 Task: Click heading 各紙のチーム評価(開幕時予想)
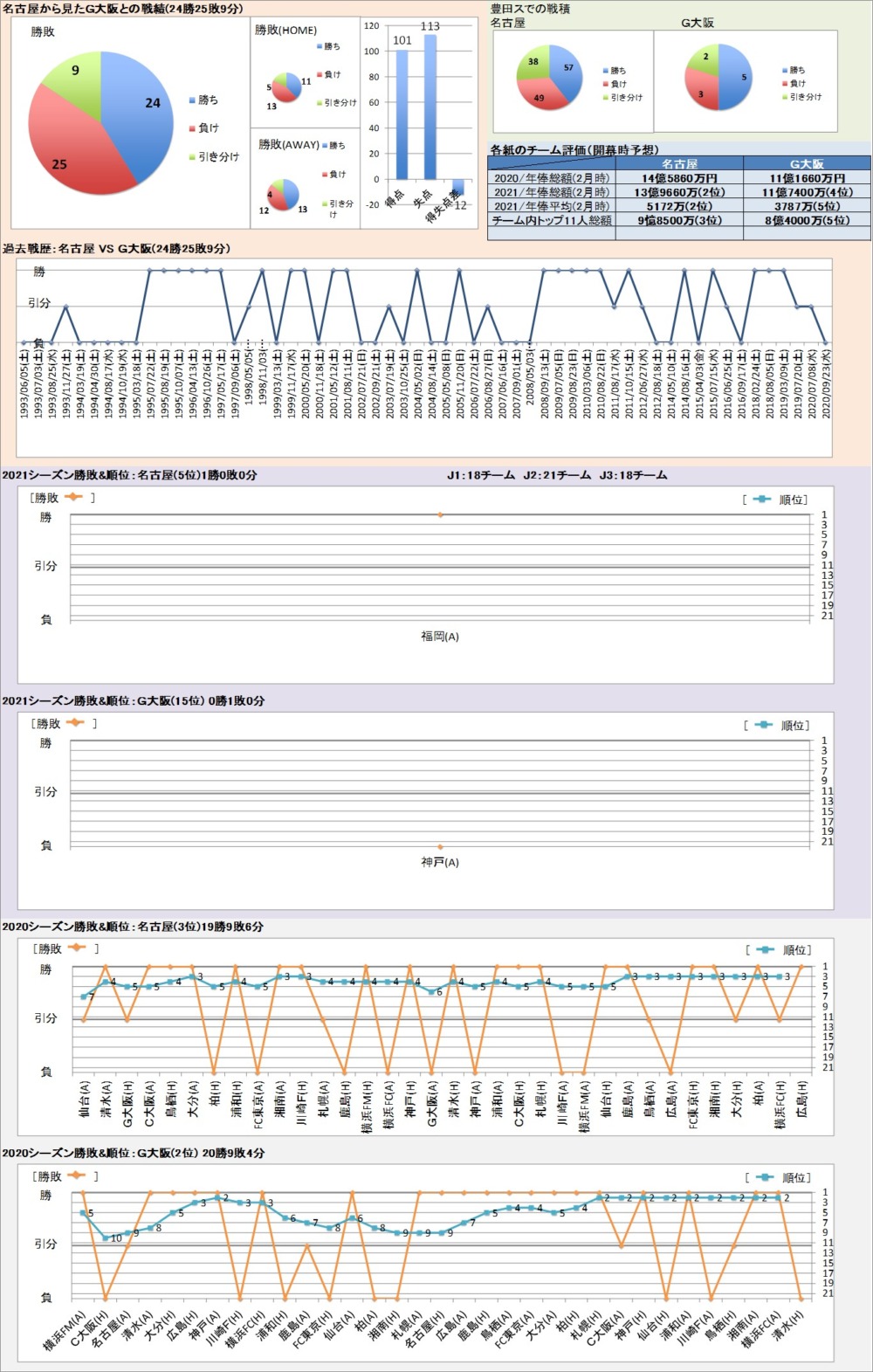(574, 150)
